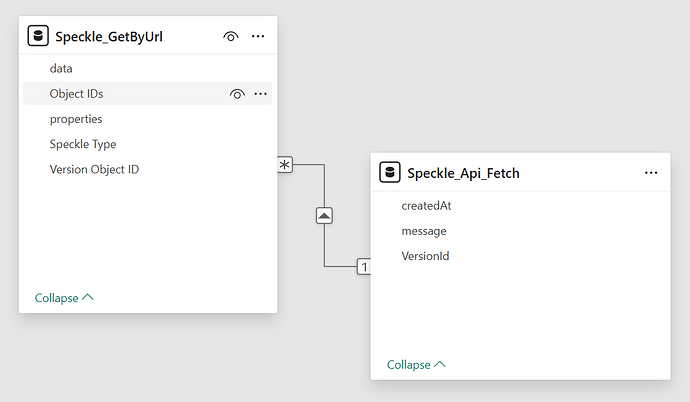The image size is (690, 402).
Task: Click the Speckle_Api_Fetch table title
Action: (463, 173)
